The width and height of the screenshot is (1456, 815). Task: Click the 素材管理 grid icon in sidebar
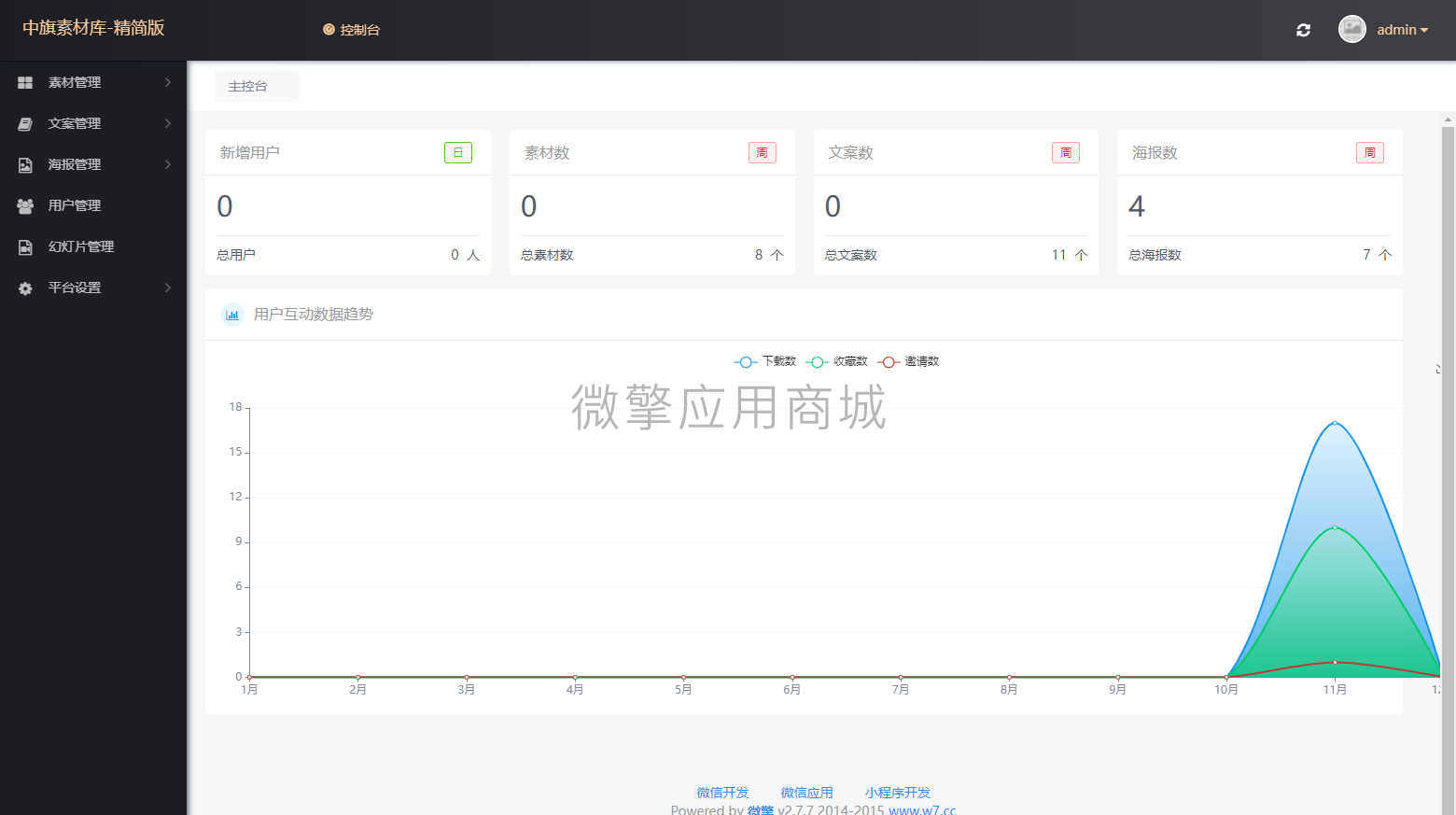(x=25, y=82)
